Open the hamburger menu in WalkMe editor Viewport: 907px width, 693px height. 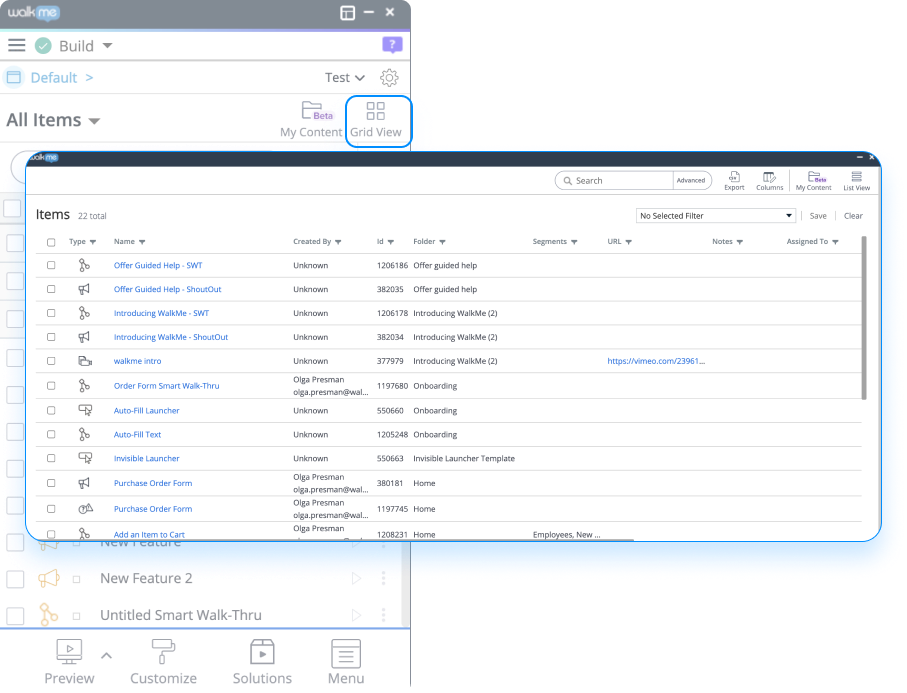[17, 45]
